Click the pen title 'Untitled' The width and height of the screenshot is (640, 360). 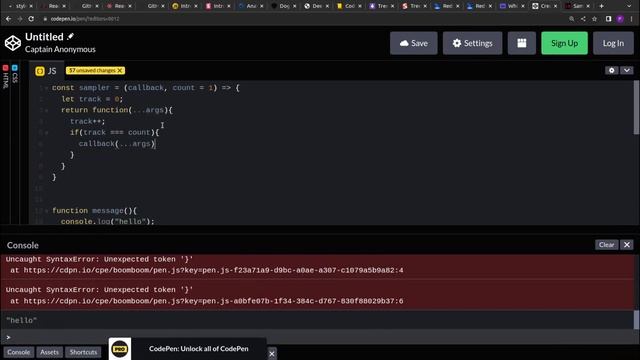pos(44,37)
